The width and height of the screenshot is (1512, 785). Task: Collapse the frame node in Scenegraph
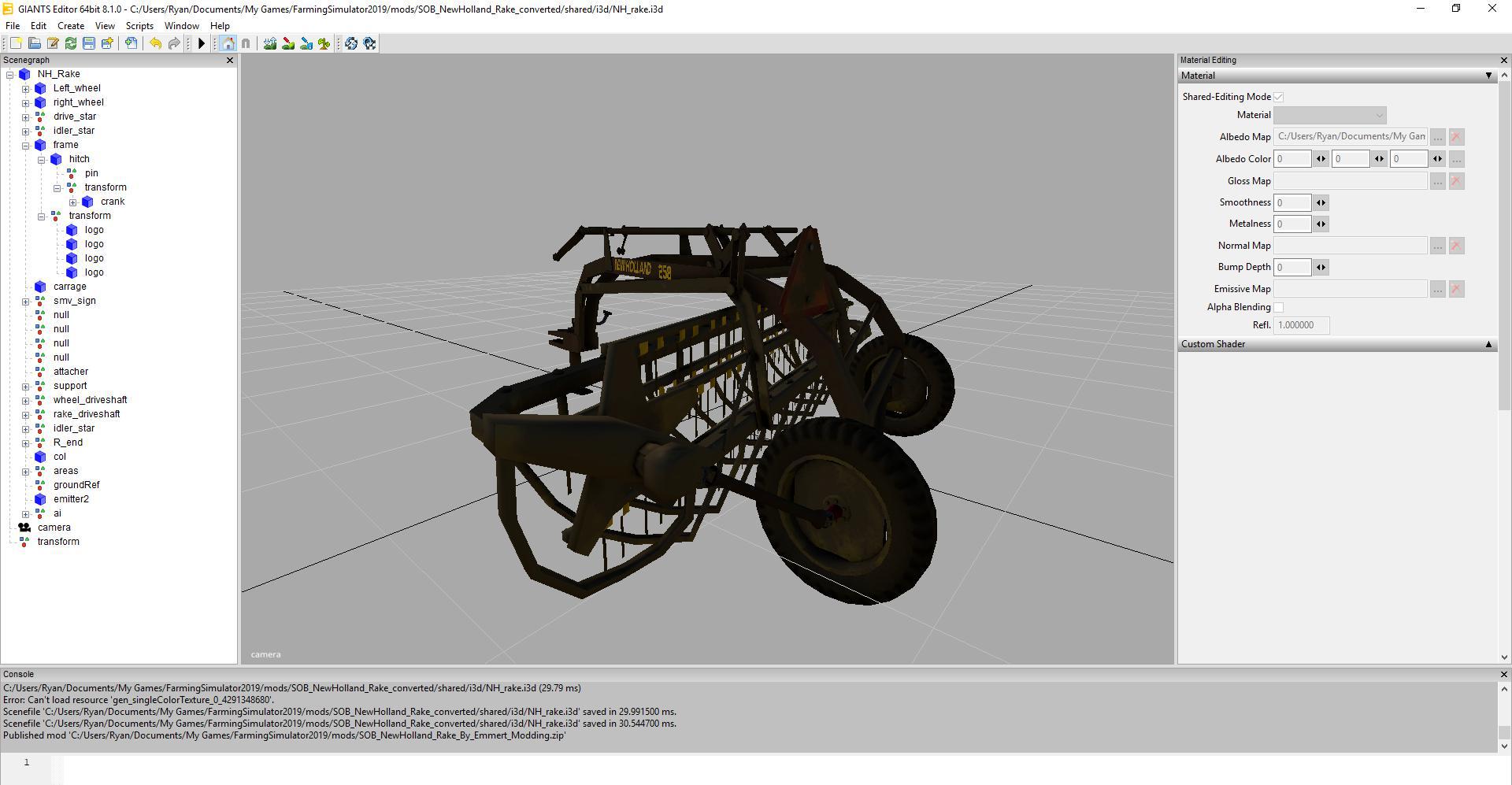click(26, 145)
